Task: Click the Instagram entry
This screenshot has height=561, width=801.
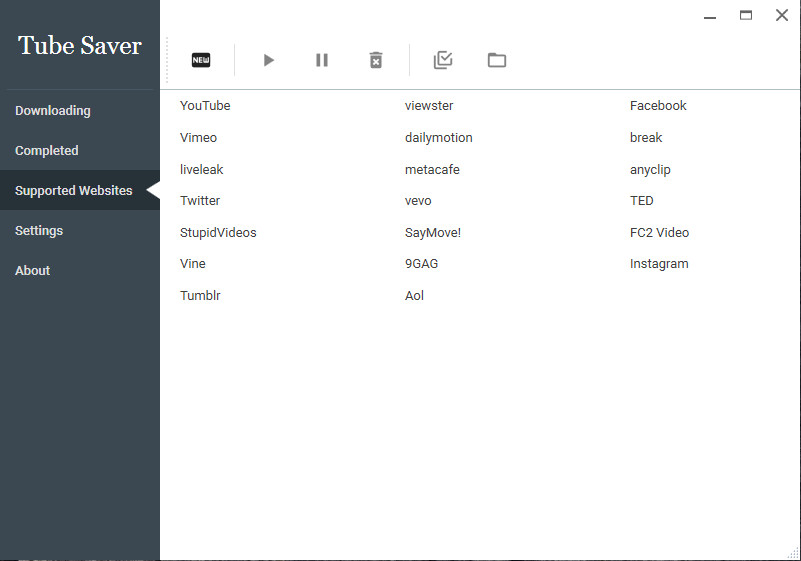Action: (x=659, y=264)
